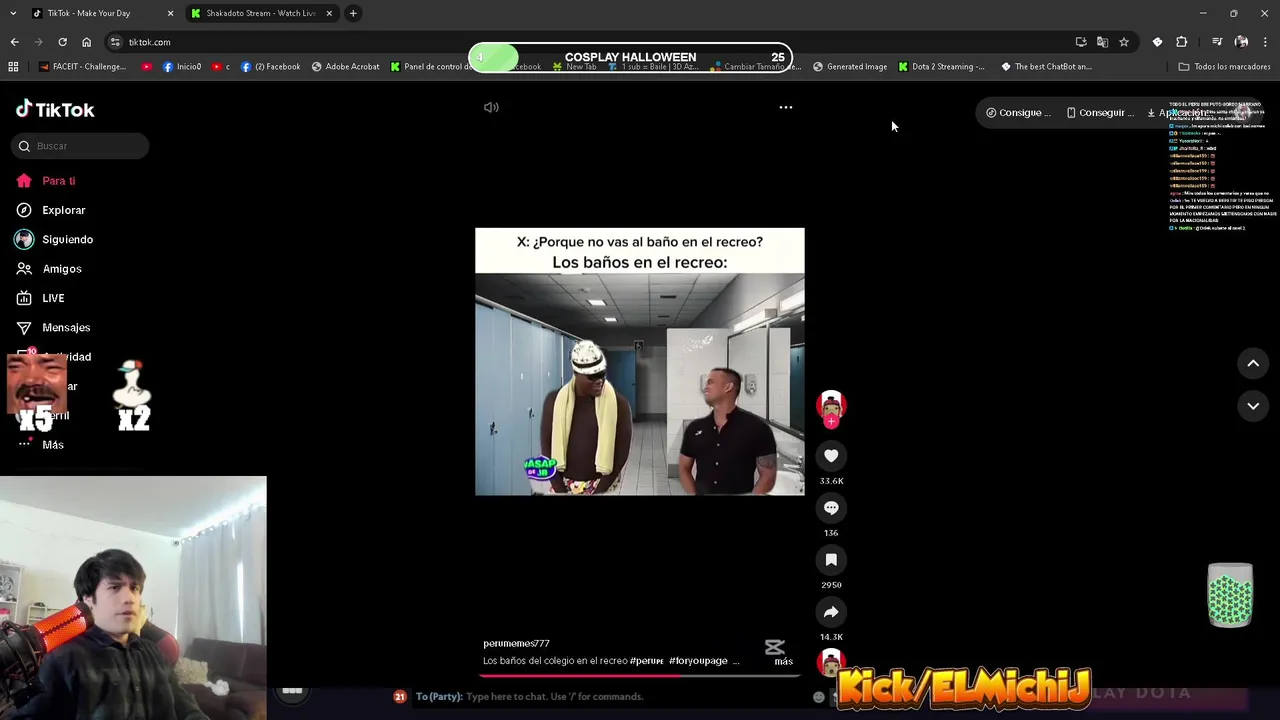This screenshot has width=1280, height=720.
Task: Open the browser extensions puzzle icon
Action: point(1182,42)
